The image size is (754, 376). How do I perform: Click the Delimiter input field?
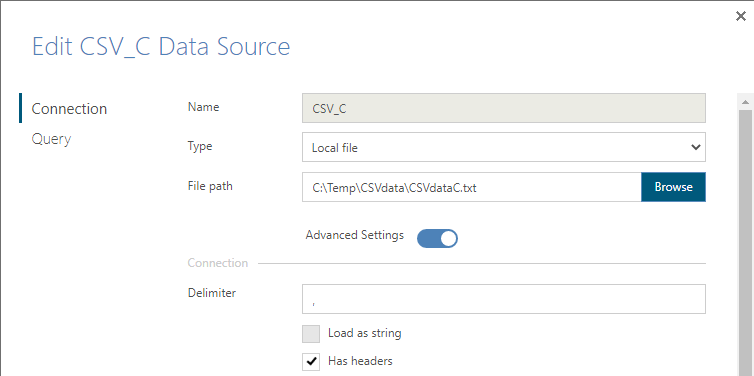(x=503, y=299)
